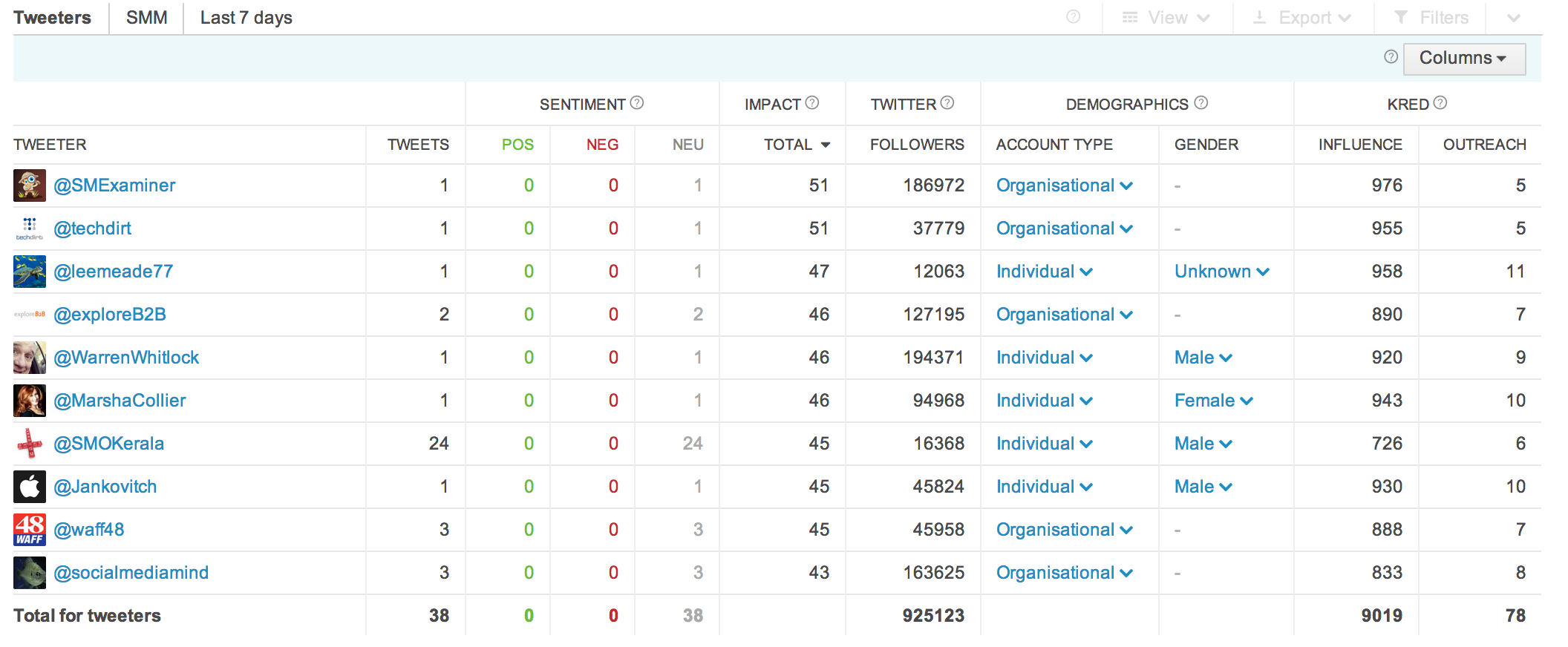
Task: Click the help icon next to KRED
Action: pyautogui.click(x=1440, y=103)
